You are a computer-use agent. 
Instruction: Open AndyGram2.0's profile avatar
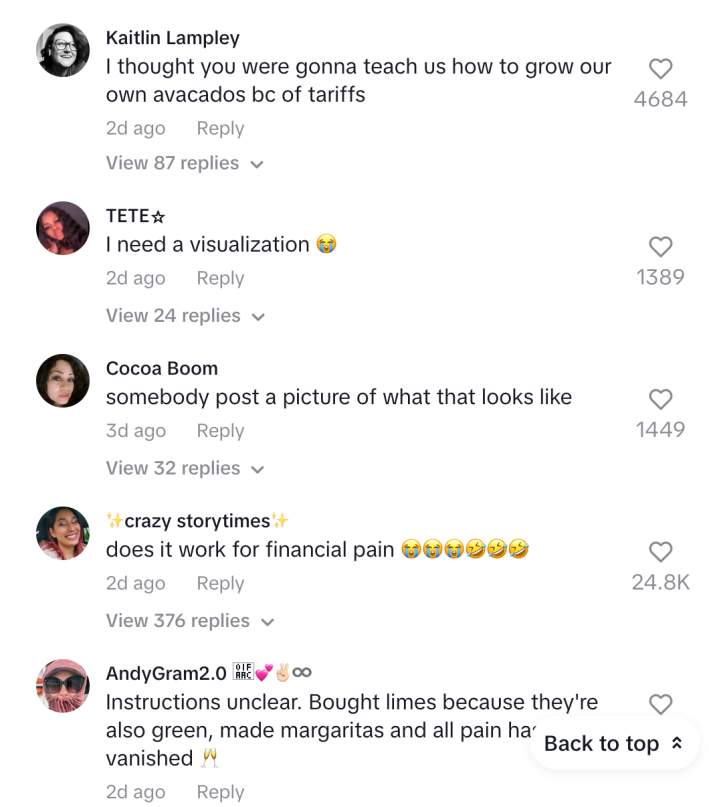coord(62,685)
